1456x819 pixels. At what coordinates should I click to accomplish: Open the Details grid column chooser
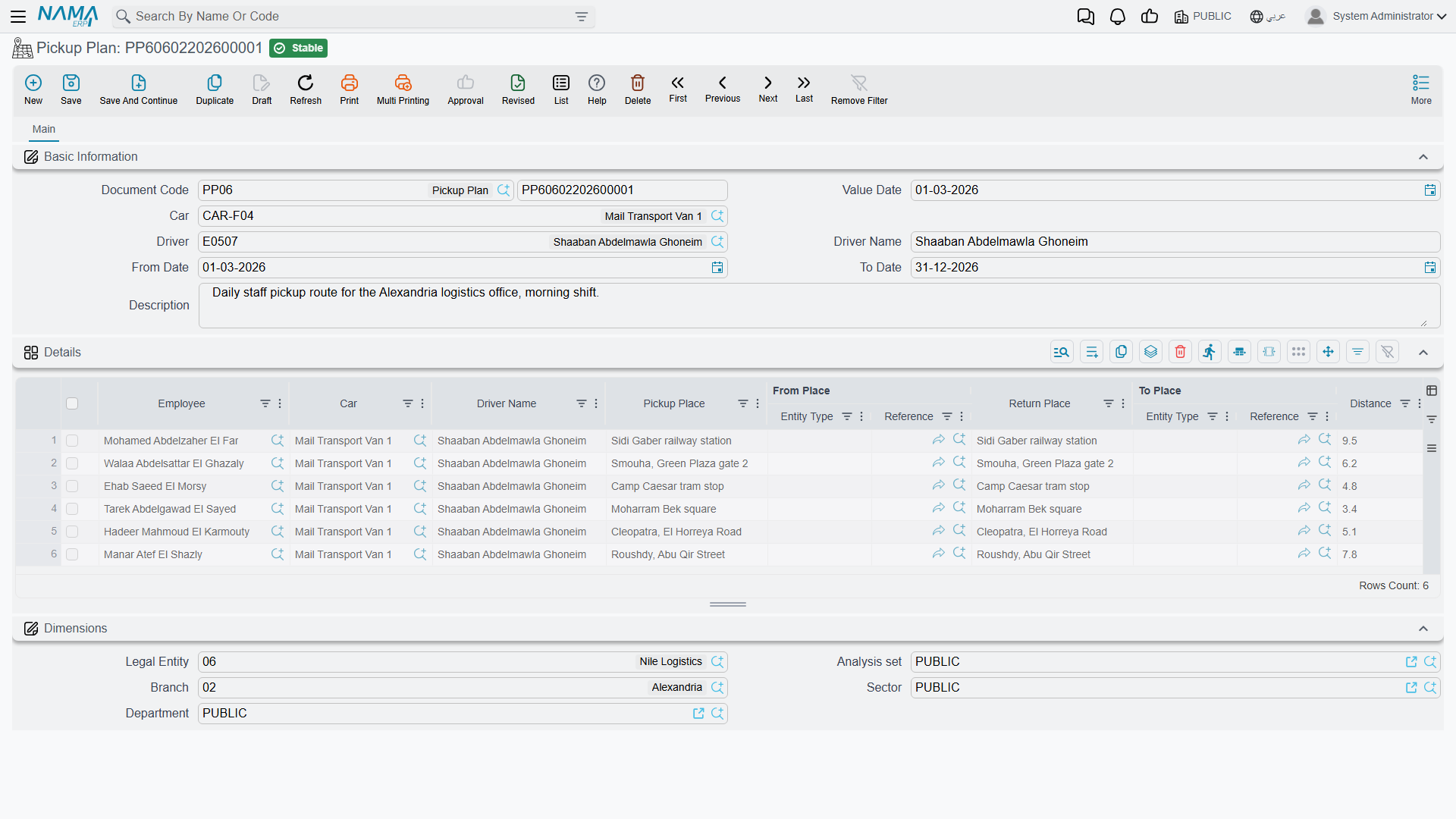[1432, 391]
